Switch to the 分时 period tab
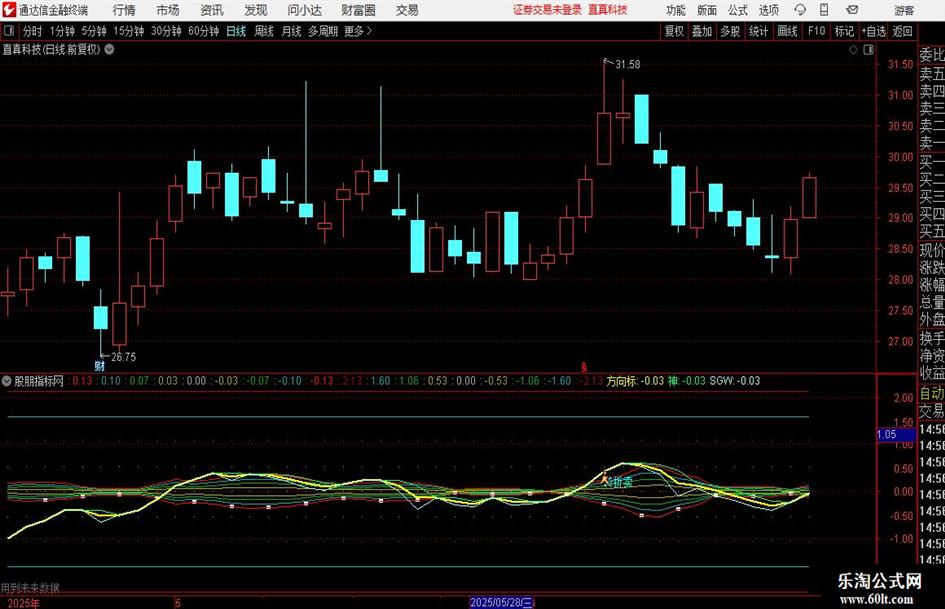Screen dimensions: 945x609 click(32, 31)
